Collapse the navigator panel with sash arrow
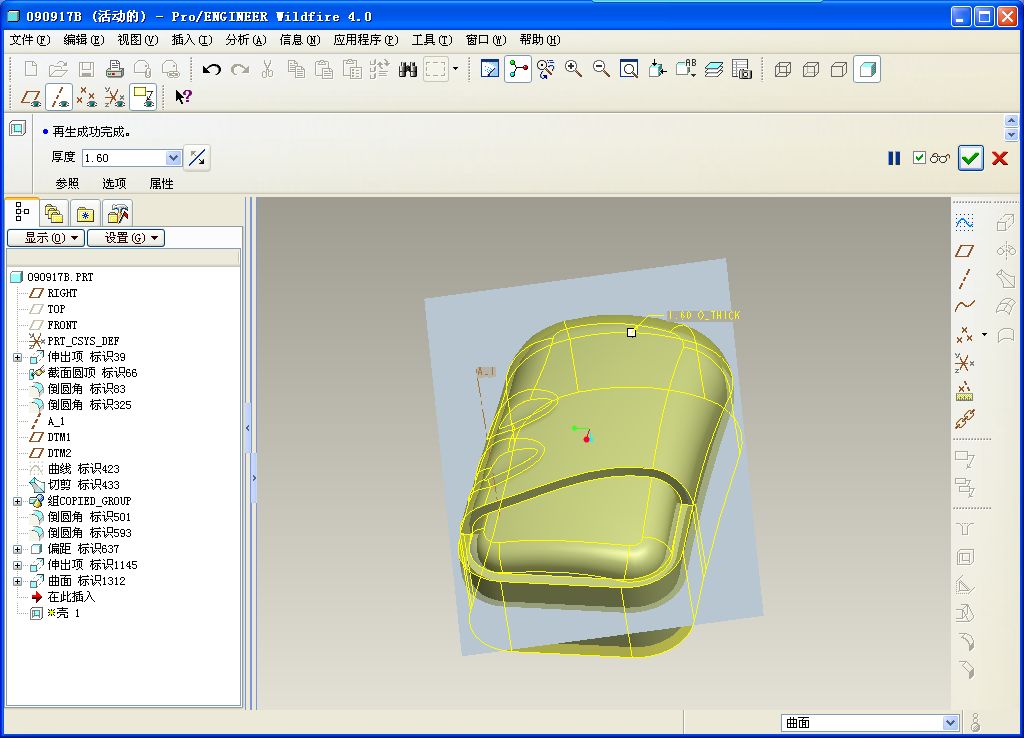Viewport: 1024px width, 738px height. (x=248, y=428)
